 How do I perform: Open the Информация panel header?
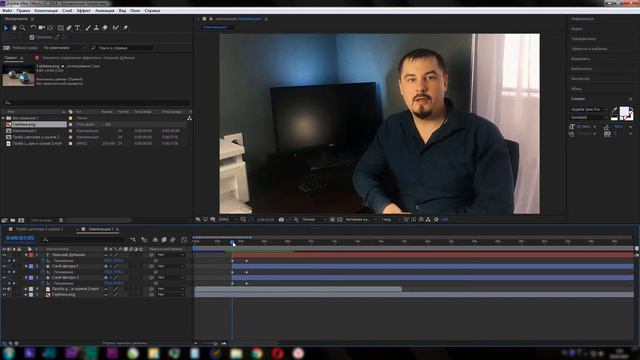click(582, 19)
